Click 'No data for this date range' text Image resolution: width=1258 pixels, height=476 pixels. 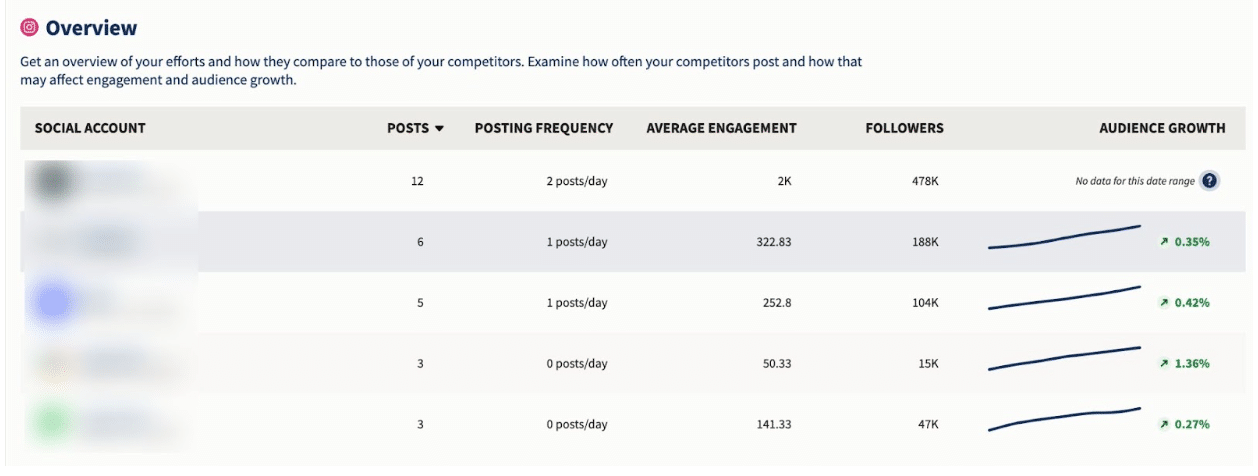[1135, 181]
